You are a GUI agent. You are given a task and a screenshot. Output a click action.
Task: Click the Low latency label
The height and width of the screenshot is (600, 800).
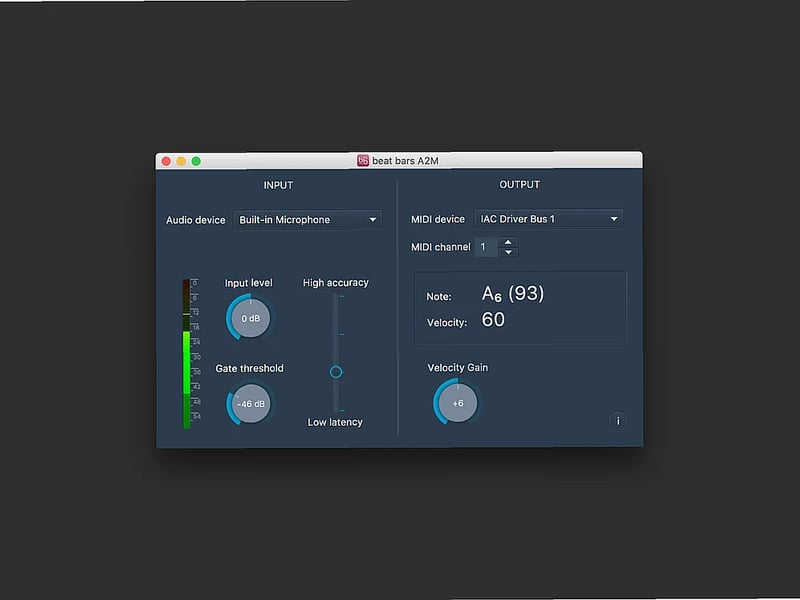click(x=336, y=422)
